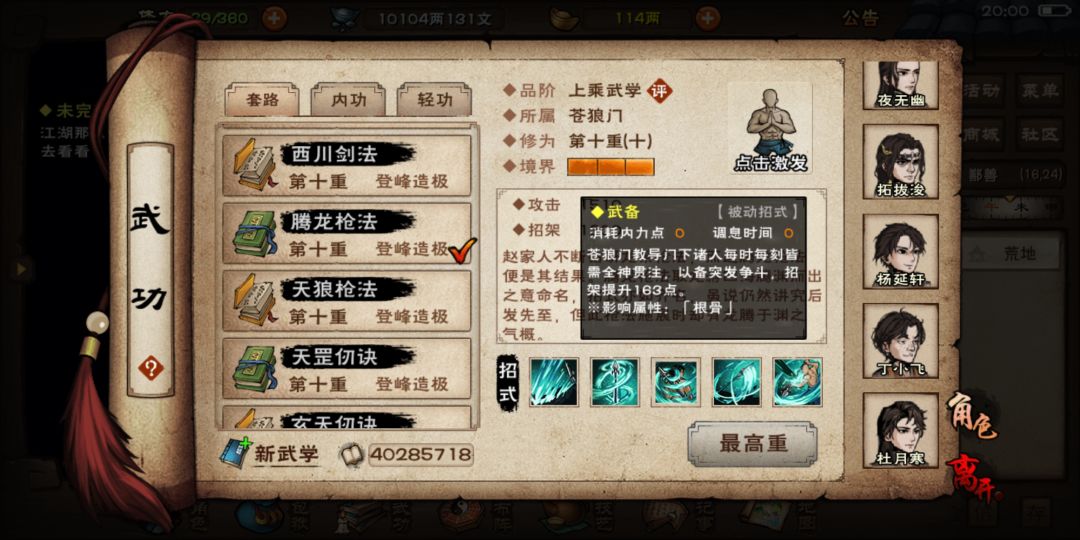1080x540 pixels.
Task: Tap the third skill move icon
Action: (676, 382)
